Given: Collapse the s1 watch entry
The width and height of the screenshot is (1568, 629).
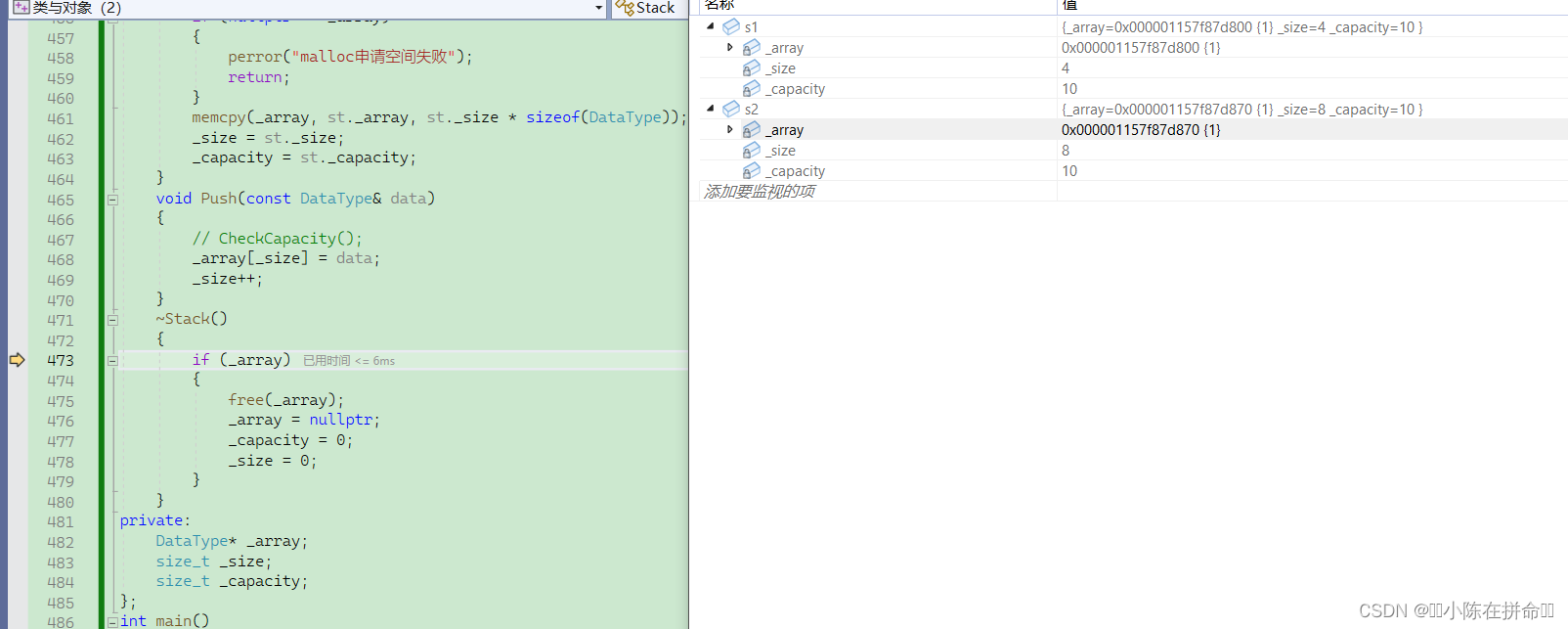Looking at the screenshot, I should tap(711, 26).
